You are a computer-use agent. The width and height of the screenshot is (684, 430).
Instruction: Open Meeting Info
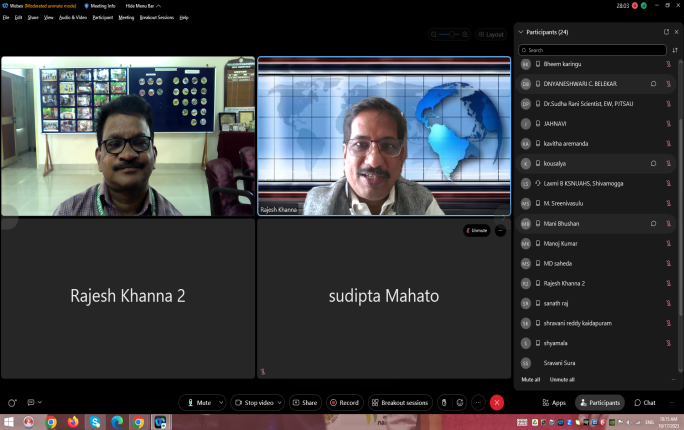[x=100, y=6]
